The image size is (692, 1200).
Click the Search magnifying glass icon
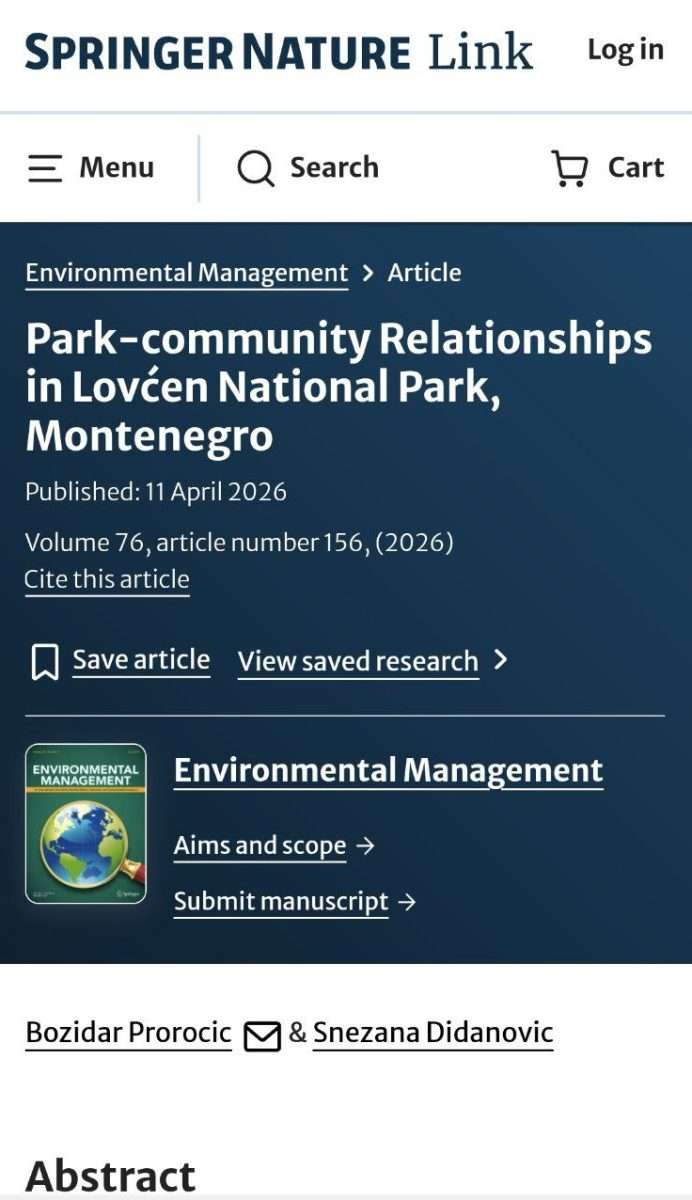click(x=255, y=168)
